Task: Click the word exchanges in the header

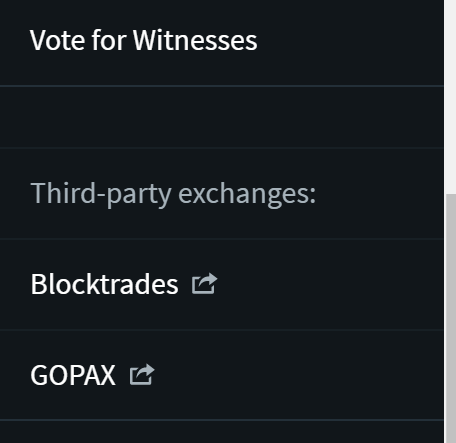Action: 247,194
